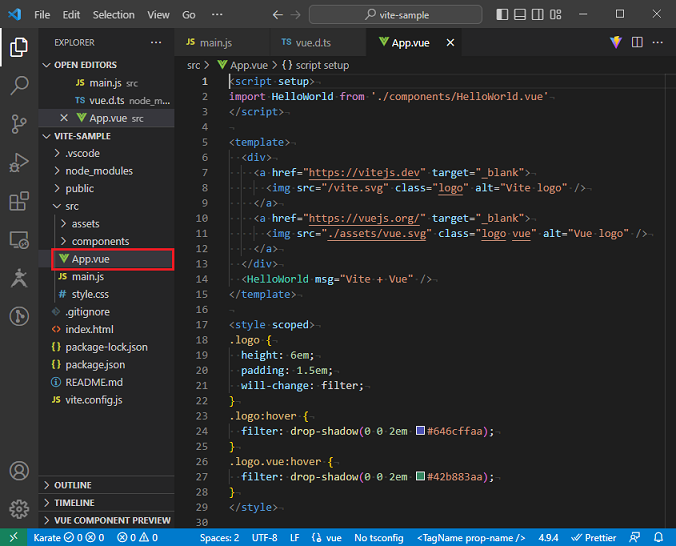Click the #646cffaa color swatch
This screenshot has width=676, height=546.
pos(420,431)
